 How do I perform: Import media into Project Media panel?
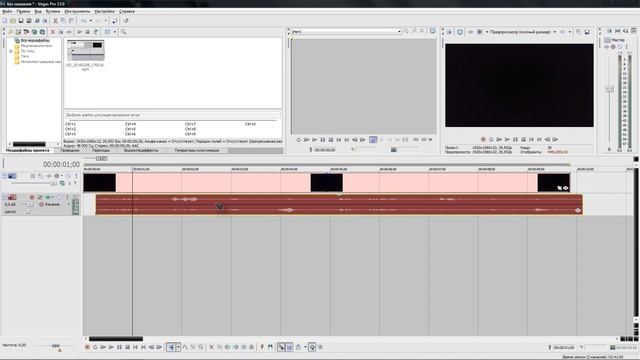(x=11, y=32)
